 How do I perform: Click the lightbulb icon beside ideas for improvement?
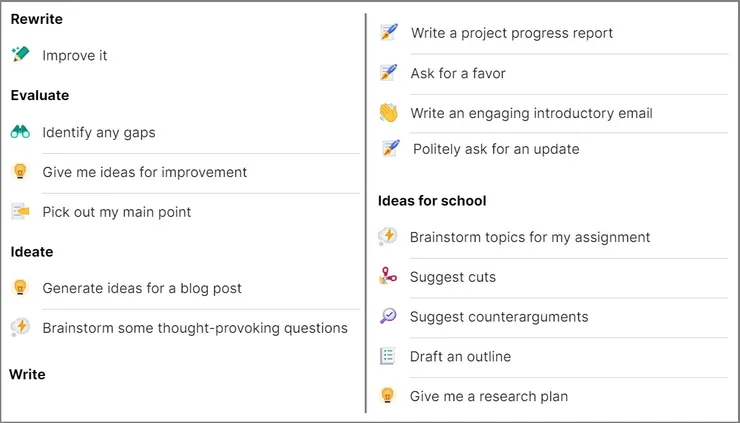tap(20, 172)
